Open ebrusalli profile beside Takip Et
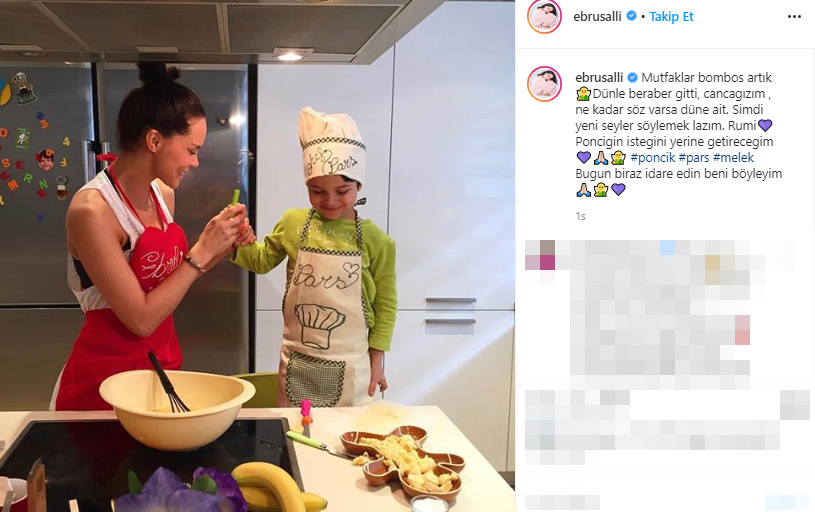Screen dimensions: 815x512 (x=597, y=17)
